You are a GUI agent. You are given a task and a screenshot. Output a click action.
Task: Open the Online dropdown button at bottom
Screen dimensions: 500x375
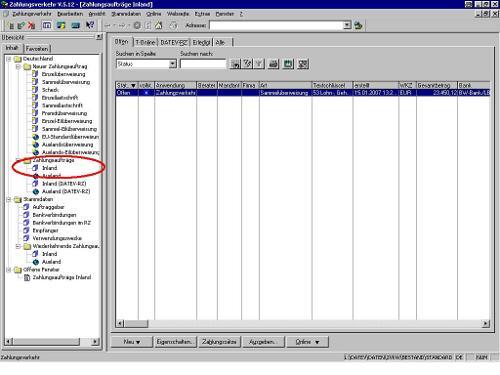click(307, 342)
